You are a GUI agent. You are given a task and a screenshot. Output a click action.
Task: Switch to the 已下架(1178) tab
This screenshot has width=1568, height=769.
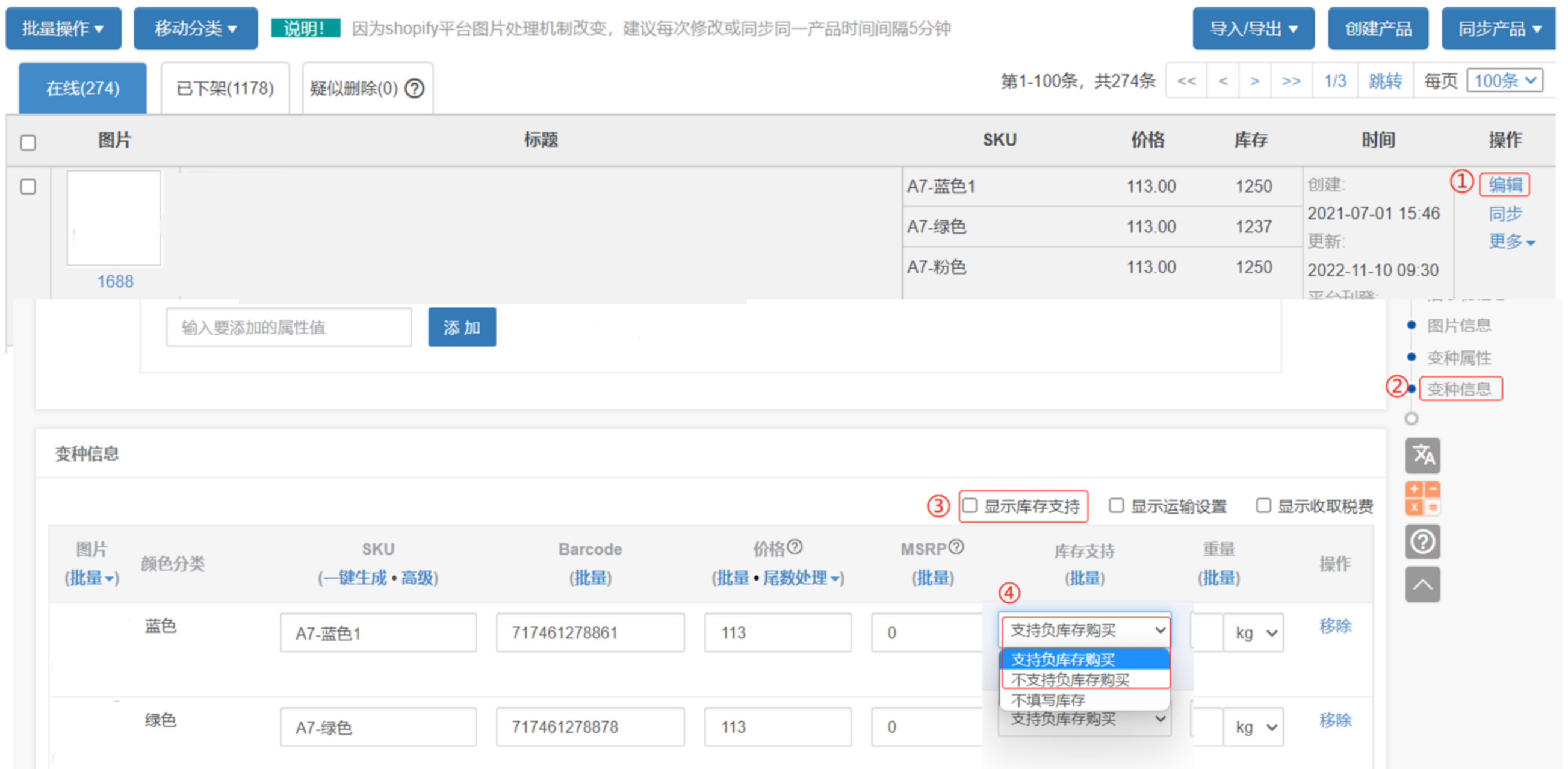click(225, 89)
